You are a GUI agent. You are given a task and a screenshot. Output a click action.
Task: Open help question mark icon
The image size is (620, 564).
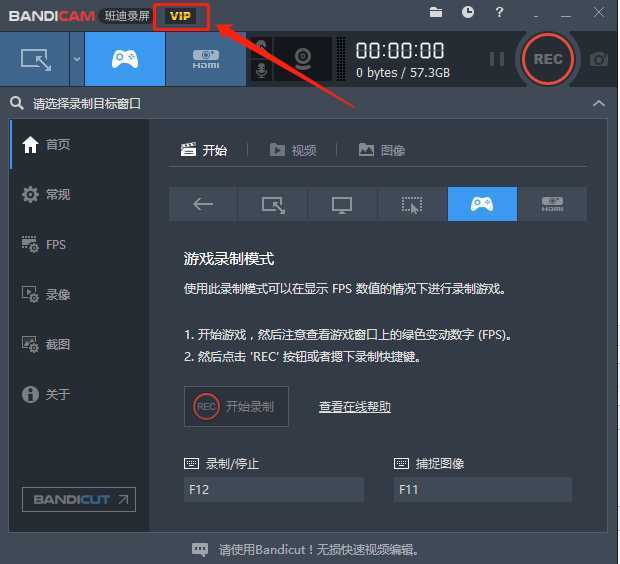click(x=499, y=12)
